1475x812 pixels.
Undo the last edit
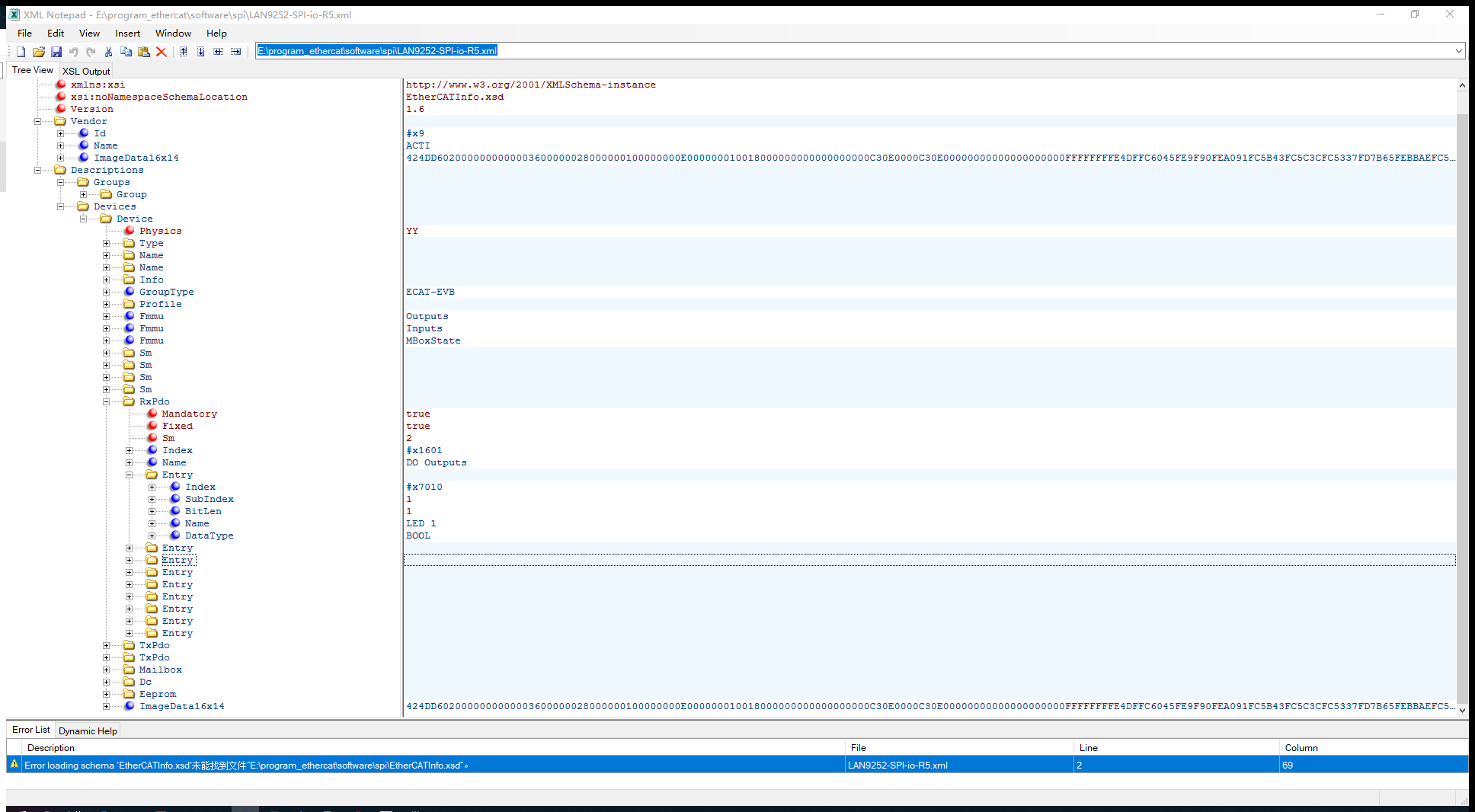pyautogui.click(x=74, y=51)
